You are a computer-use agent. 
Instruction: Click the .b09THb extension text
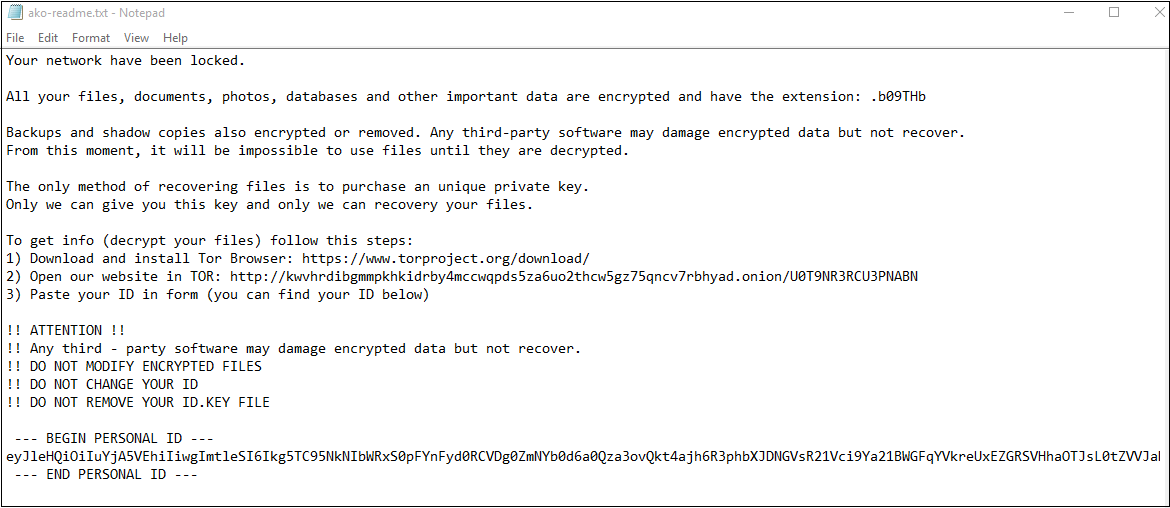click(898, 97)
